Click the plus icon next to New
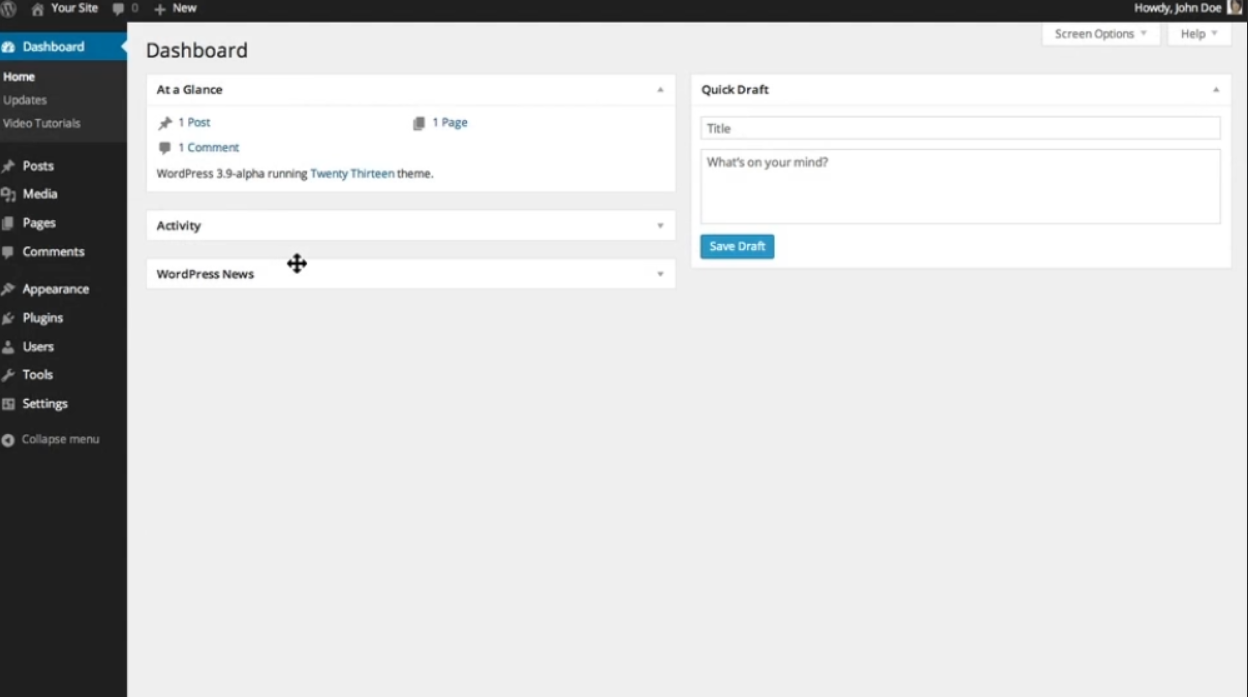This screenshot has height=697, width=1248. pos(159,9)
